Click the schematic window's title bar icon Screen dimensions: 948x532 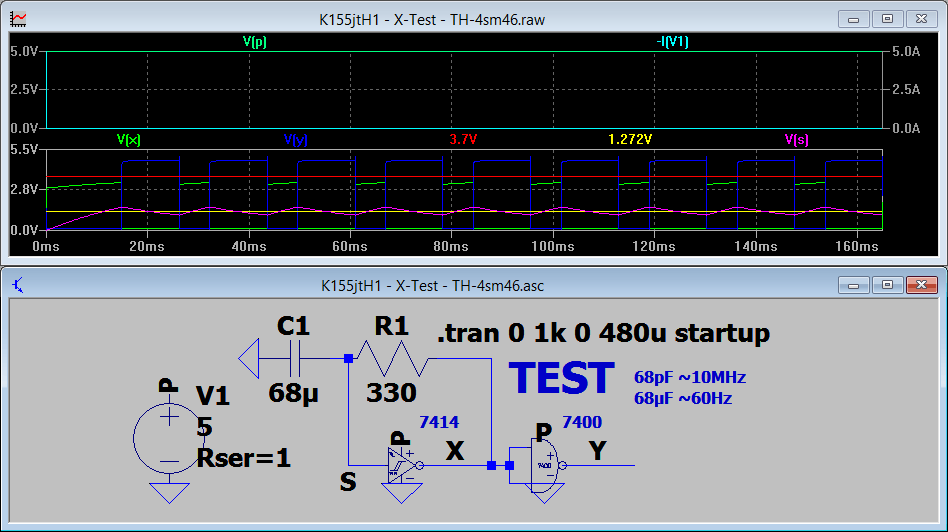point(18,285)
